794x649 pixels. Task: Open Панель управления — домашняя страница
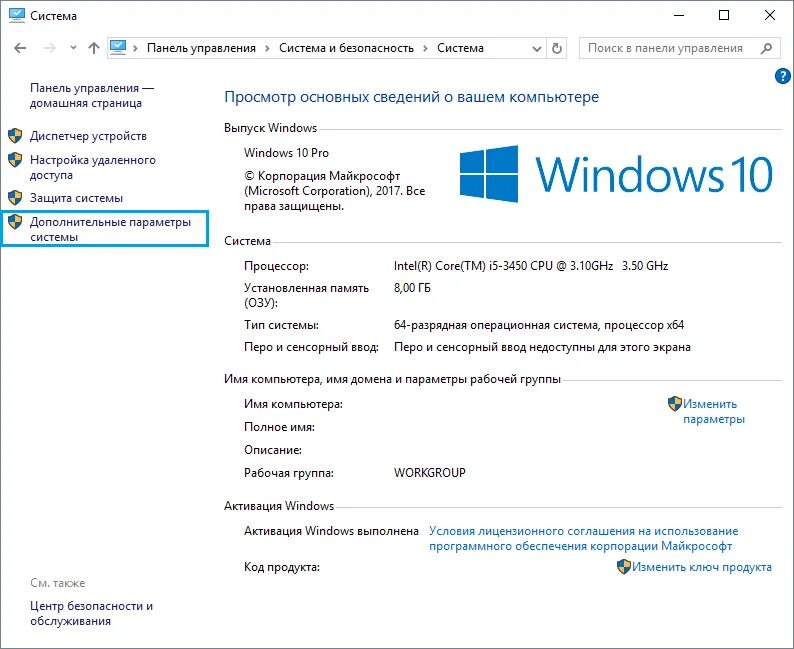92,95
